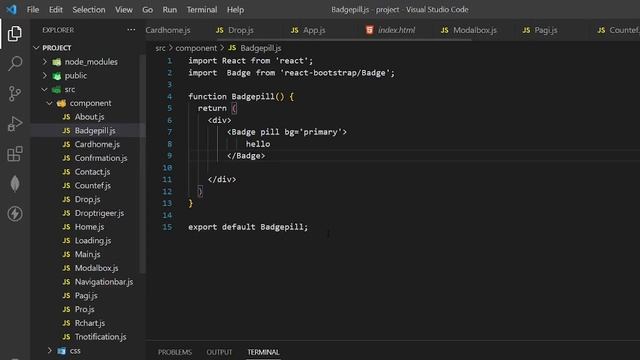The height and width of the screenshot is (360, 640).
Task: Open the Extensions view
Action: (x=15, y=154)
